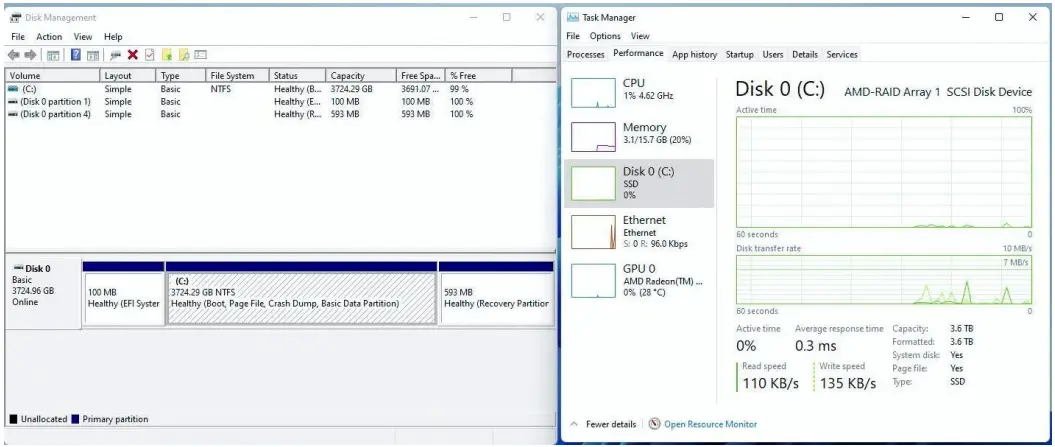
Task: Click Open Resource Monitor link
Action: click(x=710, y=424)
